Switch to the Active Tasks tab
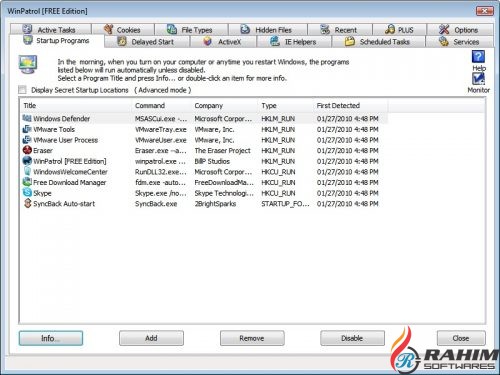 tap(51, 29)
